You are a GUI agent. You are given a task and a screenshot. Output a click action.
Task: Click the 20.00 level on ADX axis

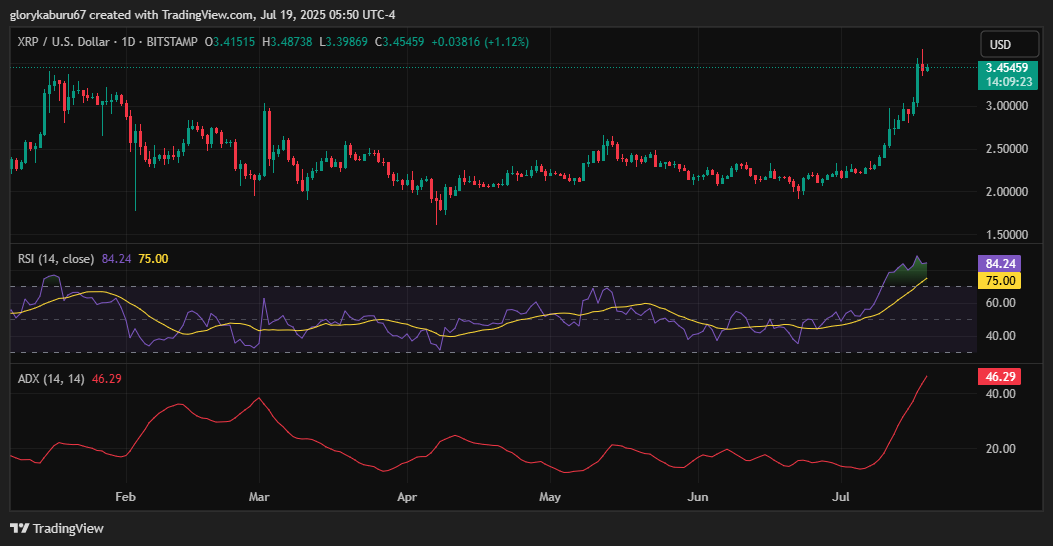pyautogui.click(x=1000, y=449)
